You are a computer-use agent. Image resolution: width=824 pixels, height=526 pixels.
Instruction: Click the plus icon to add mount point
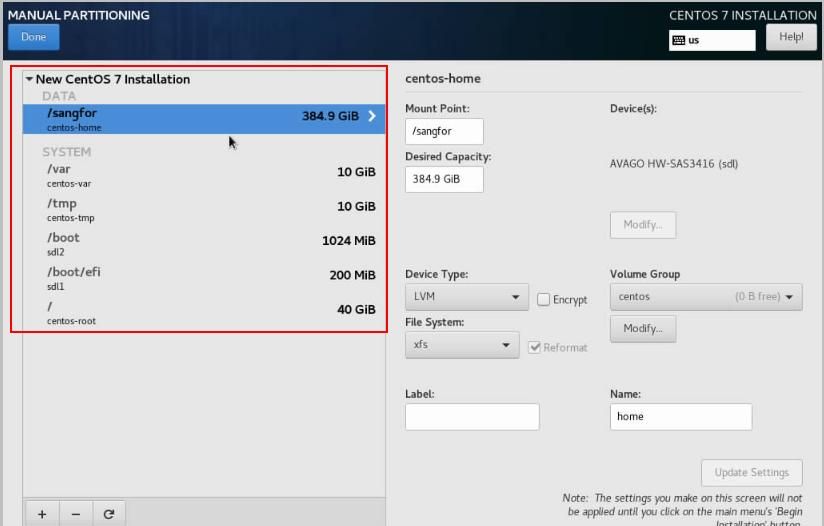point(42,514)
